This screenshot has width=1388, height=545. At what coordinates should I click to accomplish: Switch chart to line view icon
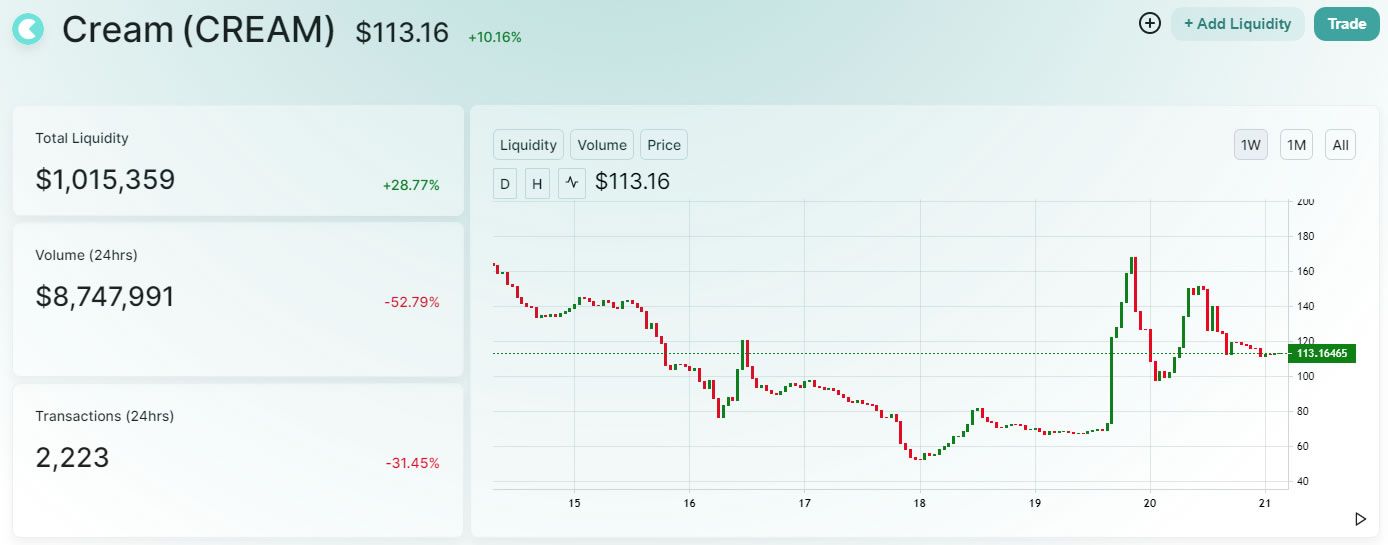pos(571,183)
